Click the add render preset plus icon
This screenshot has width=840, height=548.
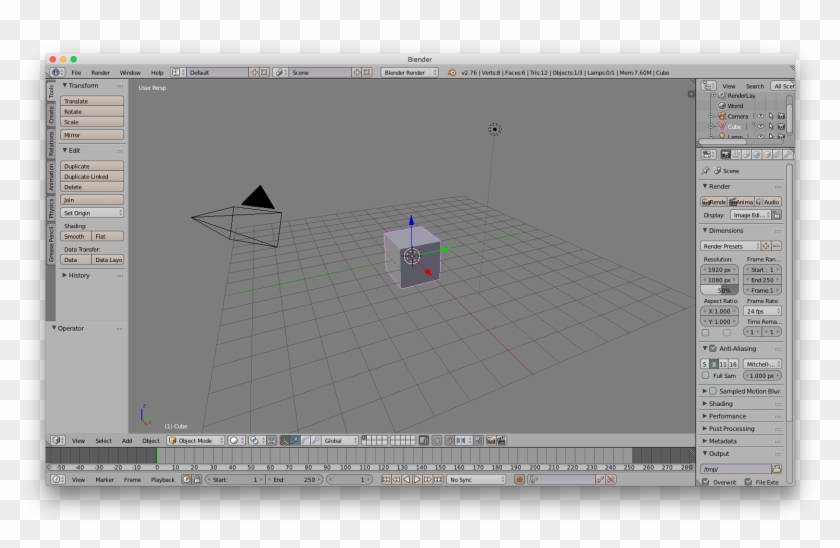tap(766, 246)
